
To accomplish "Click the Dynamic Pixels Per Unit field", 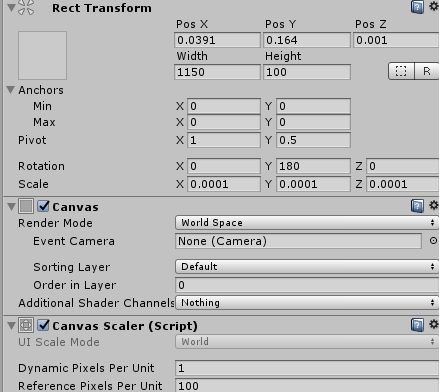I will pos(307,368).
